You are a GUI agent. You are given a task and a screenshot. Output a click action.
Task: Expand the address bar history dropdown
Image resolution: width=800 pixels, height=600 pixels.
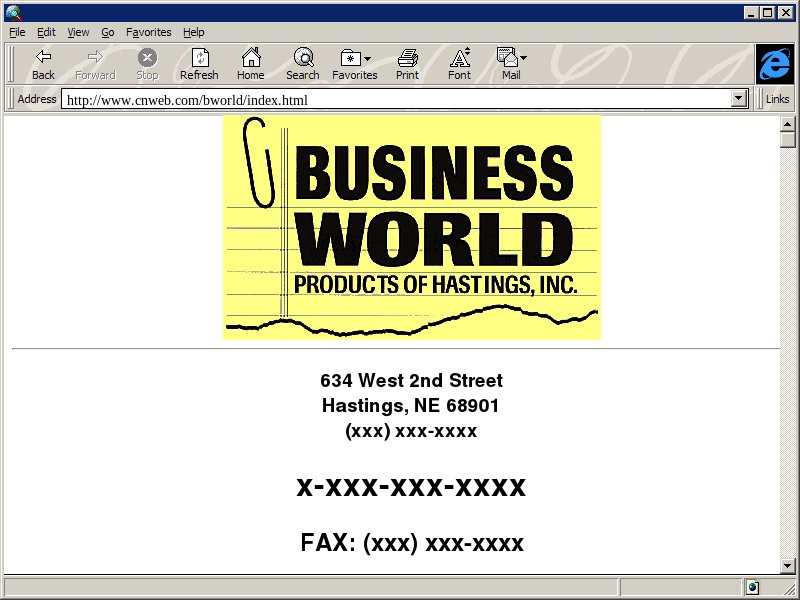(x=740, y=99)
